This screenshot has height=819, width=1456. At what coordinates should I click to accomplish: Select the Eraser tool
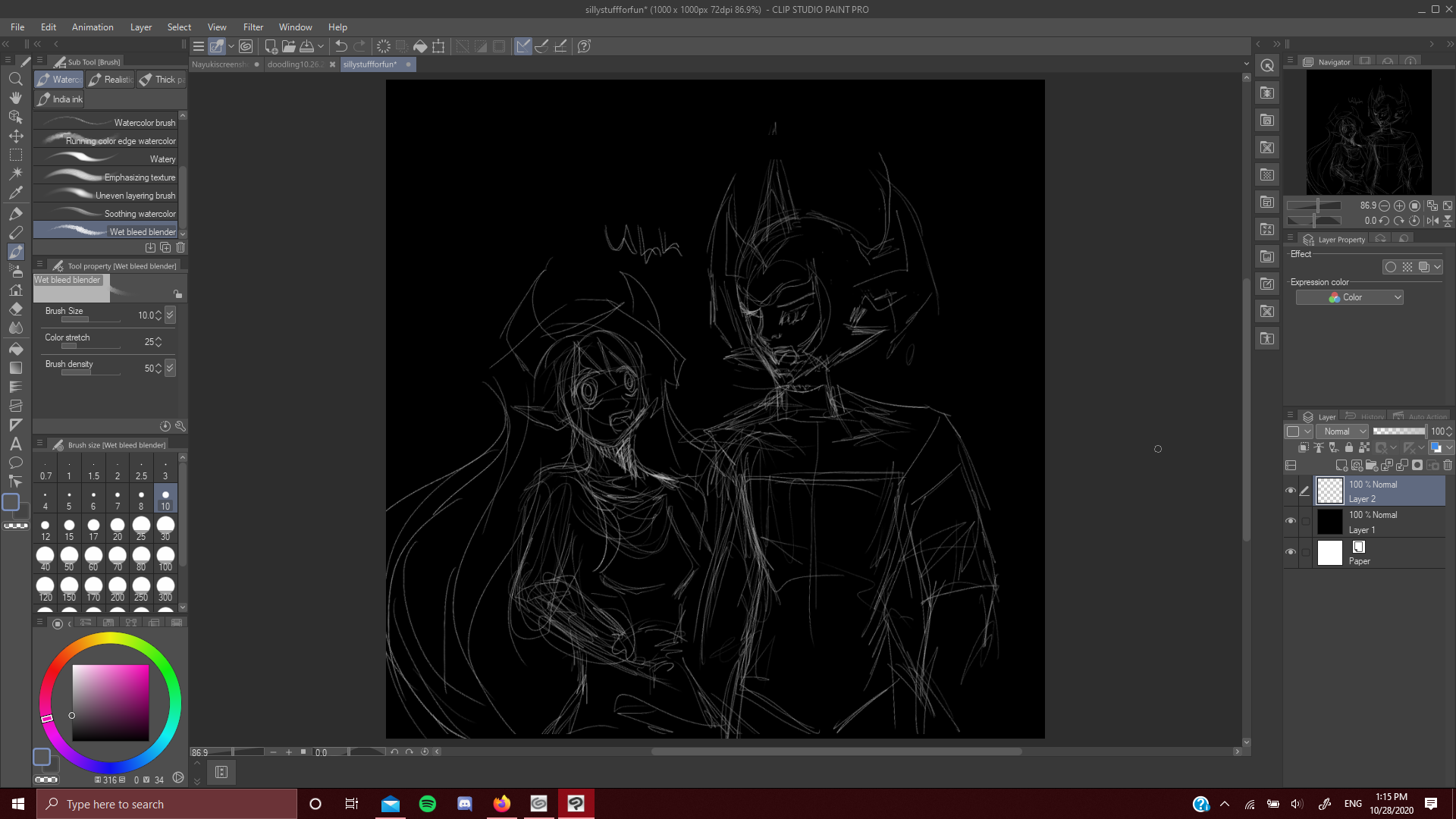click(15, 309)
